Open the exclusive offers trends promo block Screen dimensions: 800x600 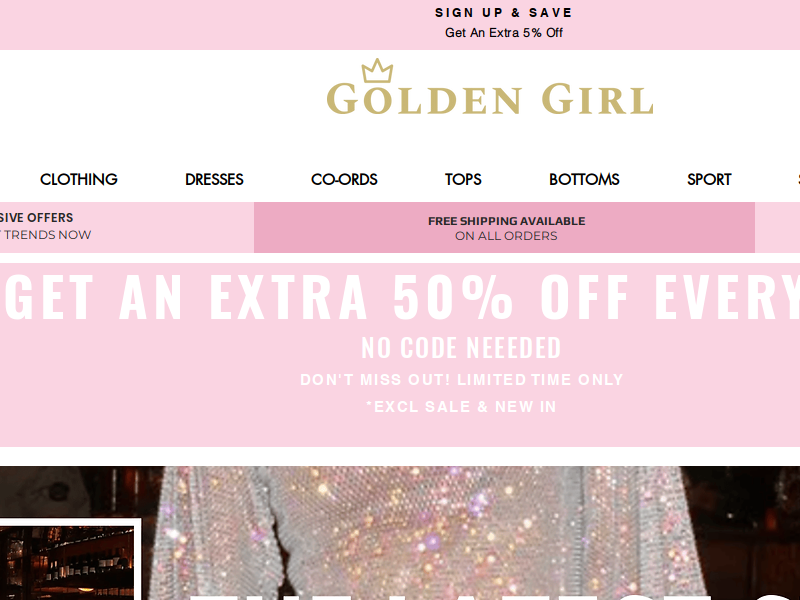pos(127,228)
